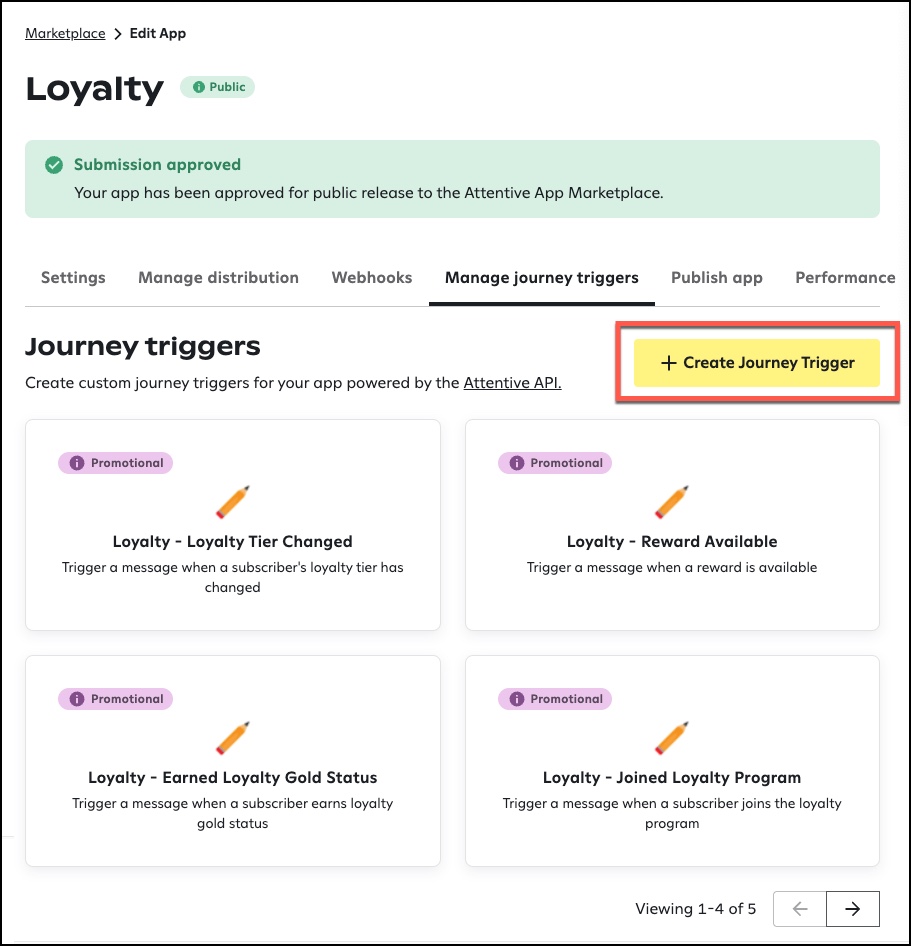Click the pencil icon on Earned Loyalty Gold Status card
The height and width of the screenshot is (946, 911).
(x=232, y=738)
